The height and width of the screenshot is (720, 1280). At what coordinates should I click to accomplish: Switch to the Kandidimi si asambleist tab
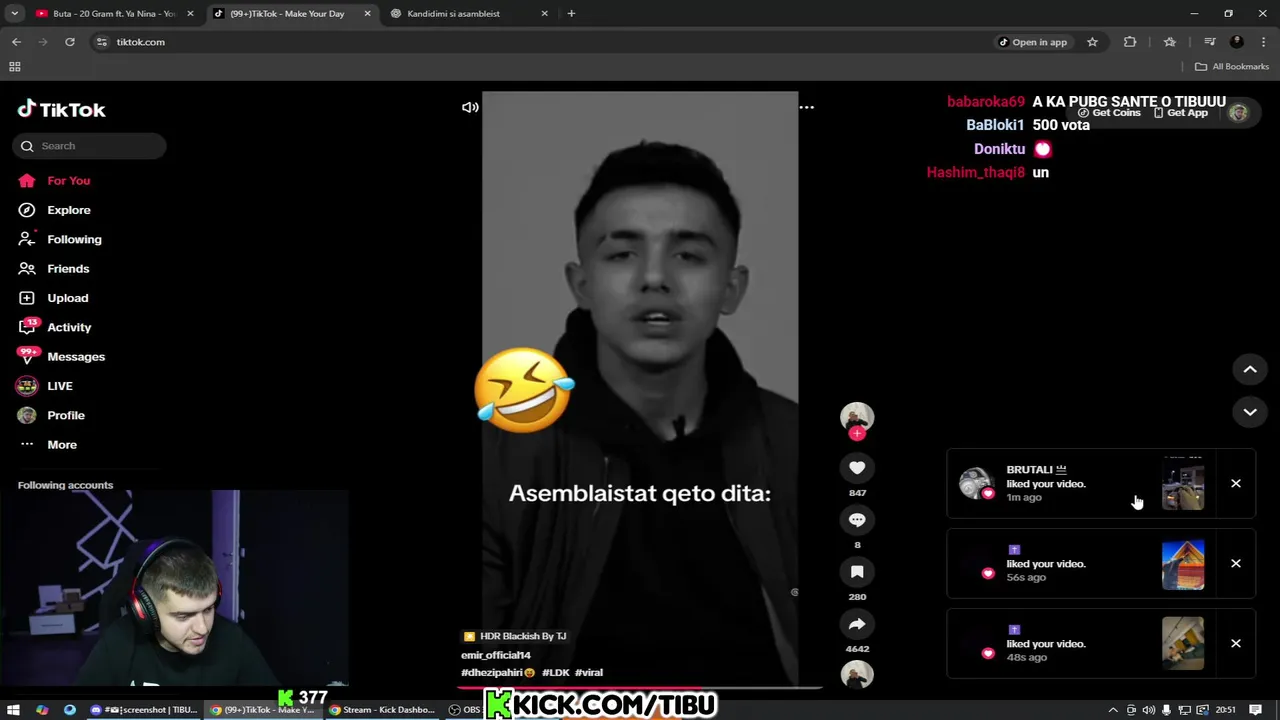coord(454,14)
